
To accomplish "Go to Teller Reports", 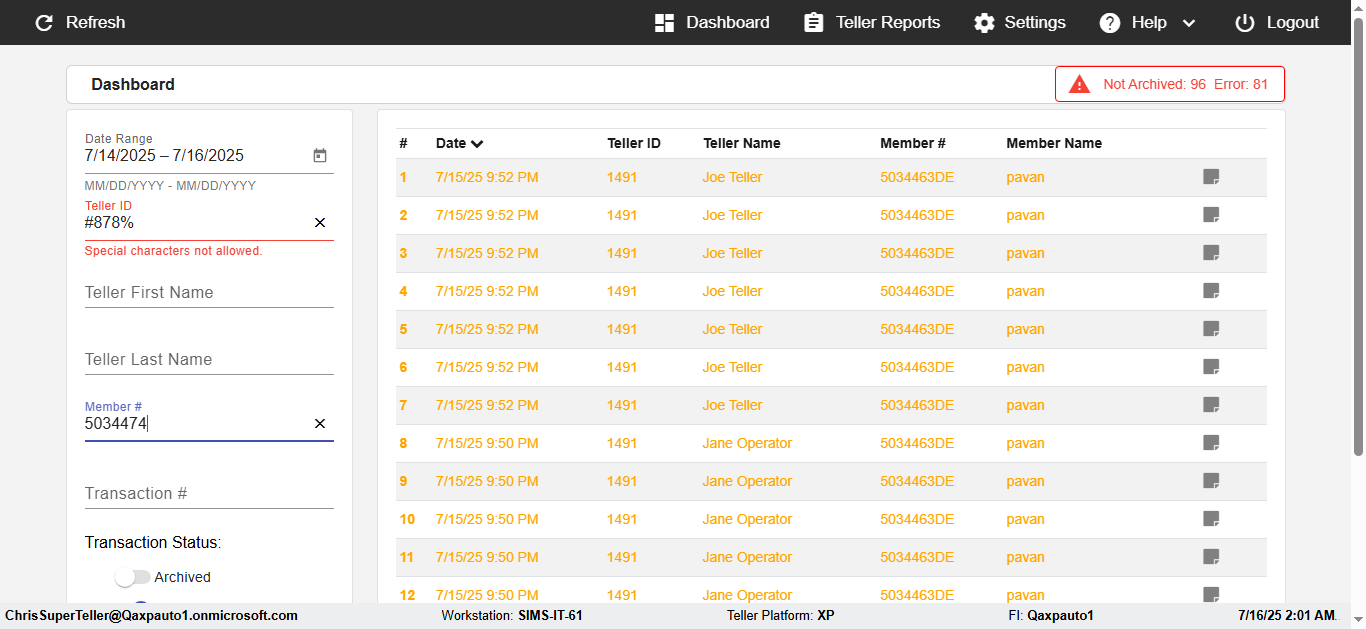I will click(872, 22).
